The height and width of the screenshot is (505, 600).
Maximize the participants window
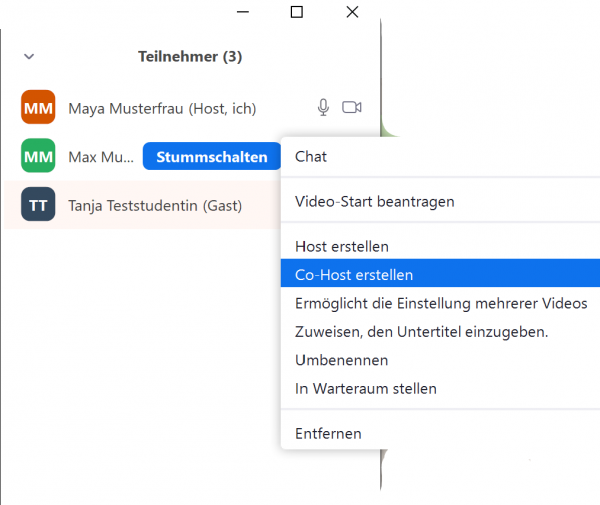coord(296,12)
